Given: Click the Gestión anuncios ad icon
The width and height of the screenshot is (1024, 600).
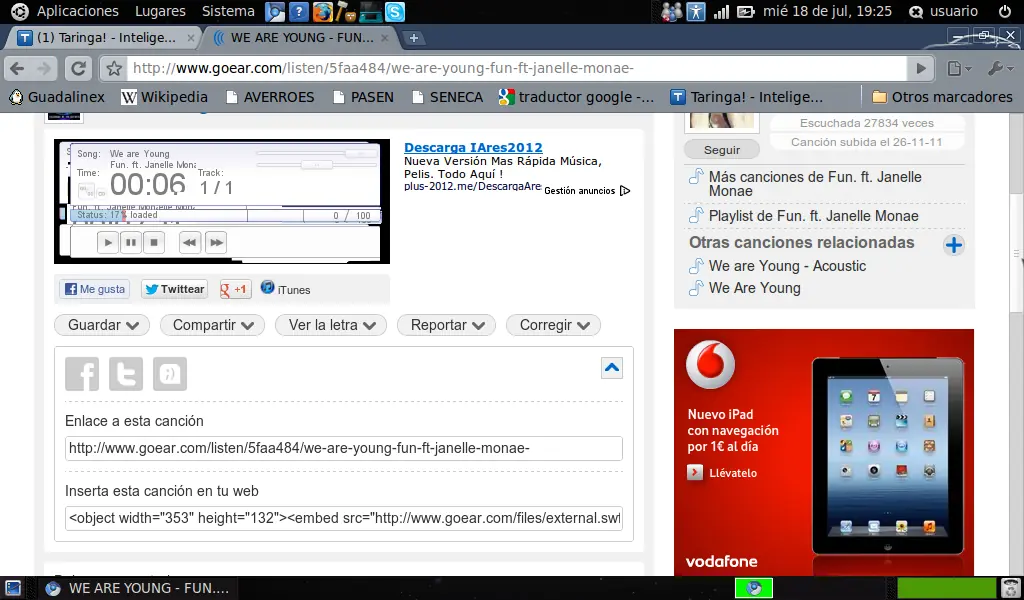Looking at the screenshot, I should (625, 191).
